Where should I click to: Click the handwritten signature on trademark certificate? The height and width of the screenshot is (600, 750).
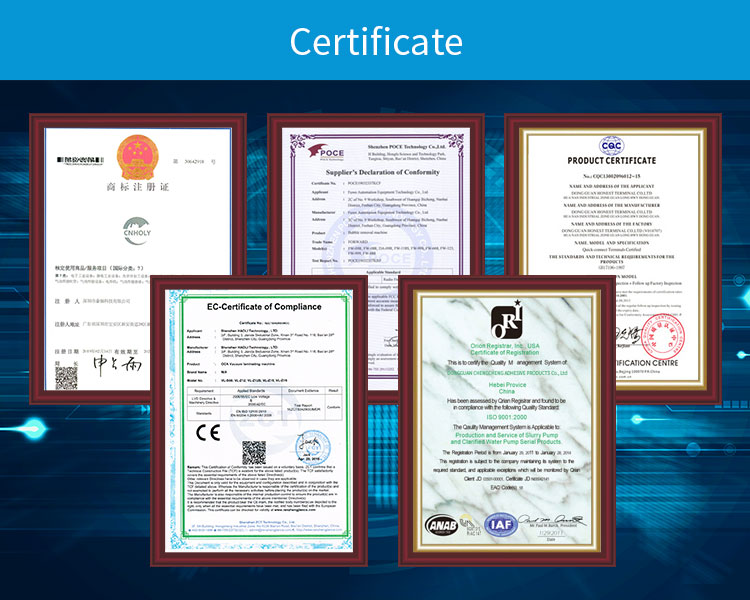[118, 365]
